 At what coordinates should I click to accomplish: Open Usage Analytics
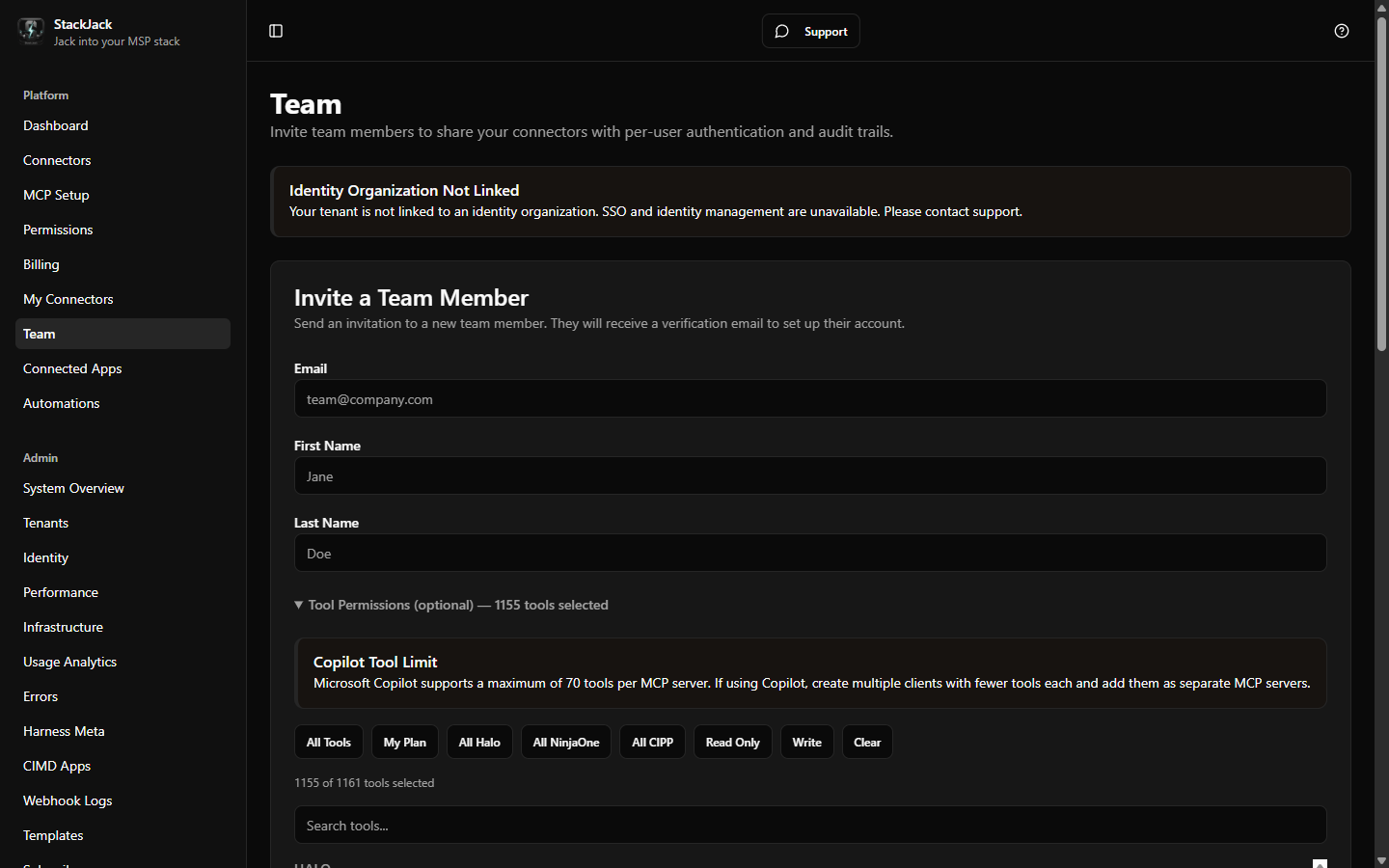pos(123,662)
